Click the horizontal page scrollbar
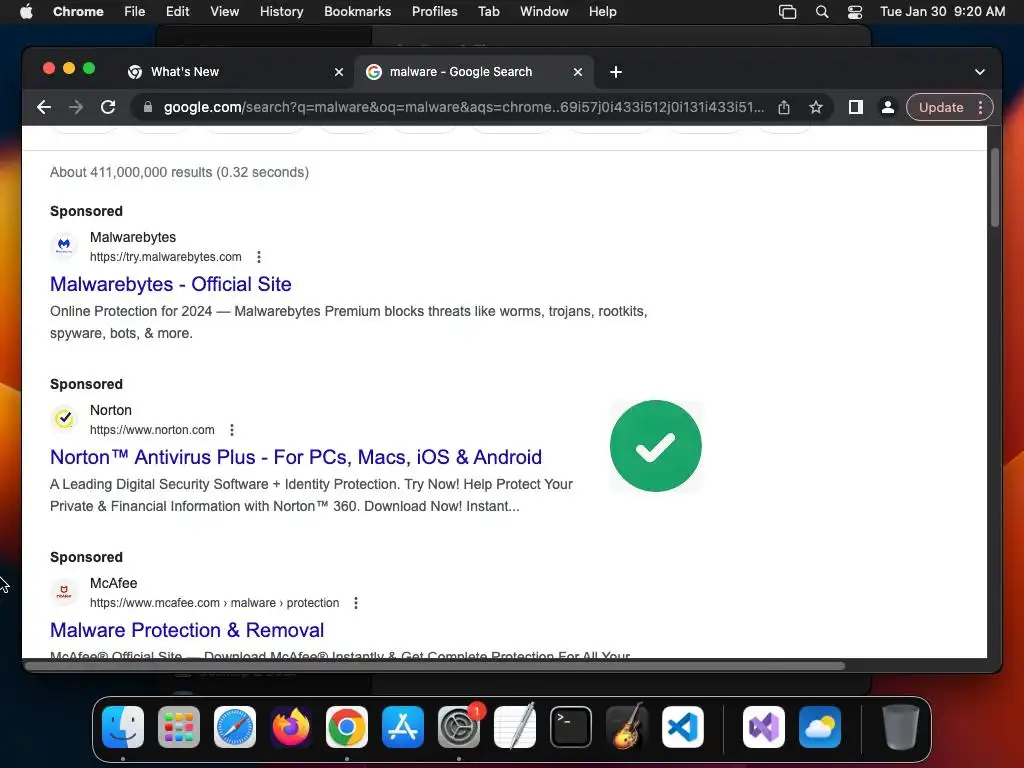The width and height of the screenshot is (1024, 768). point(436,666)
